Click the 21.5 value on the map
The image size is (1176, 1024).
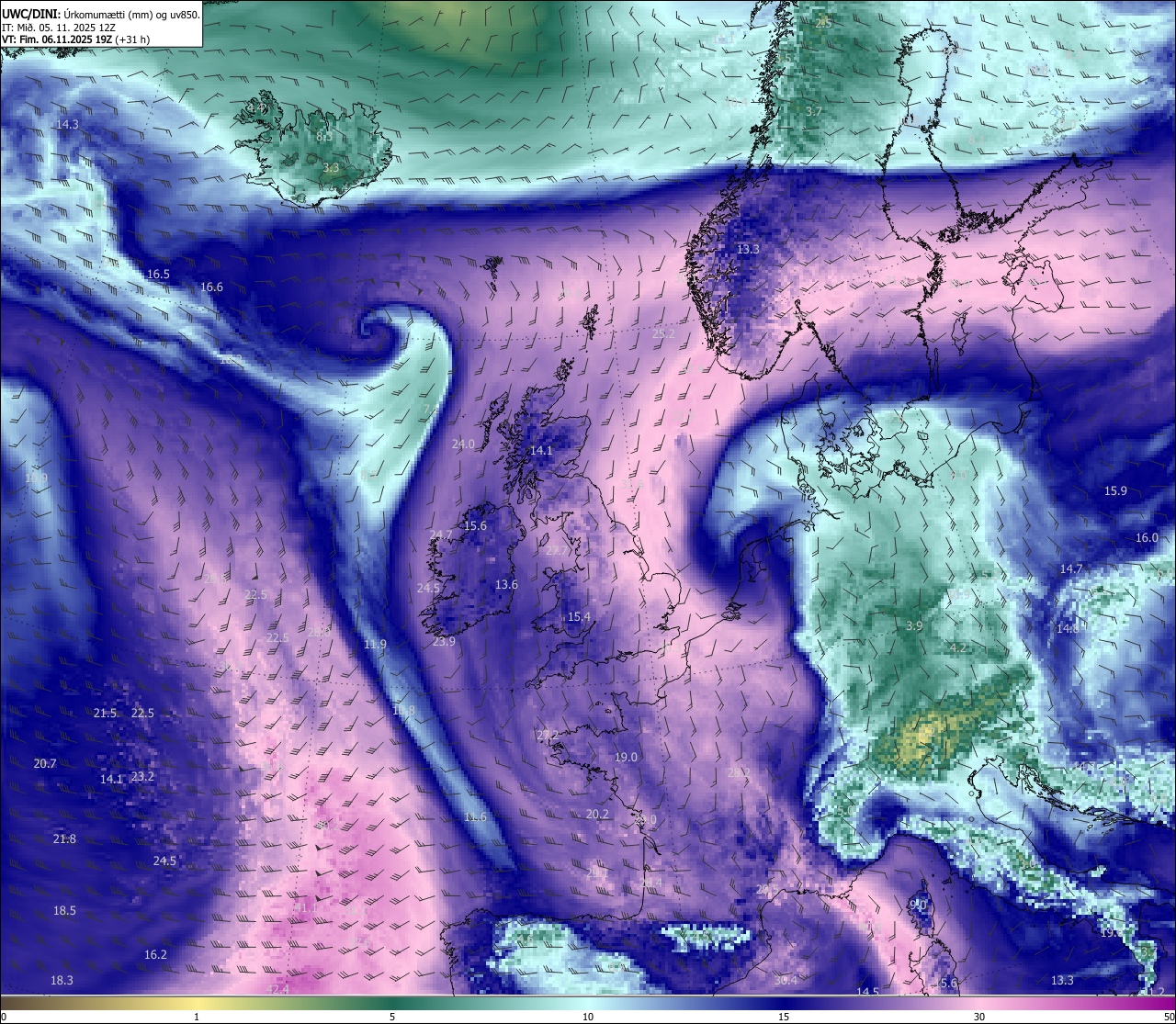coord(105,714)
